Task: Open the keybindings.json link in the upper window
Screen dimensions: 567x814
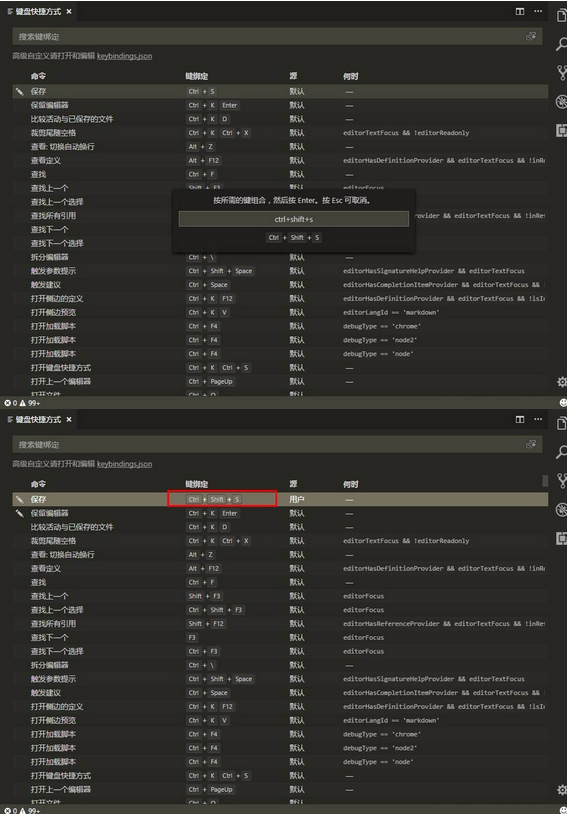Action: pos(125,56)
